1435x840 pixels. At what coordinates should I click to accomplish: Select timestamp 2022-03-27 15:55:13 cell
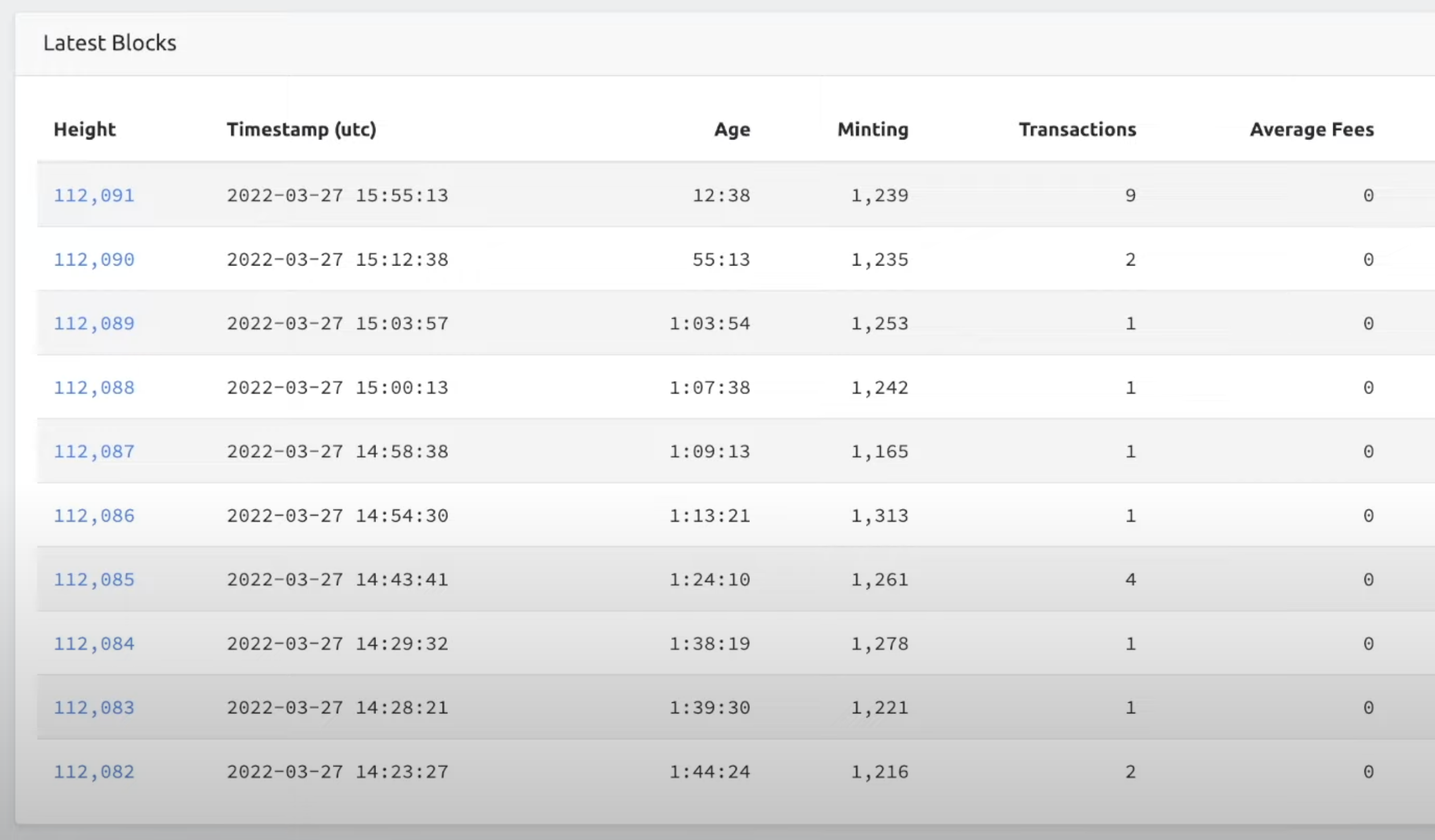pos(337,196)
